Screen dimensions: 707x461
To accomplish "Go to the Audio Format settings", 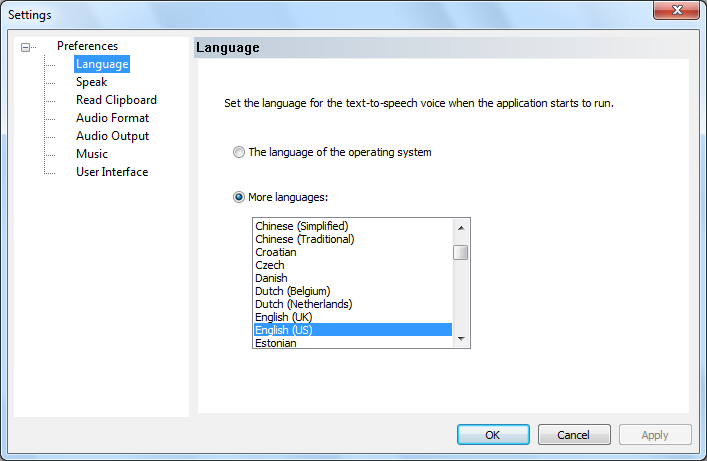I will 112,118.
